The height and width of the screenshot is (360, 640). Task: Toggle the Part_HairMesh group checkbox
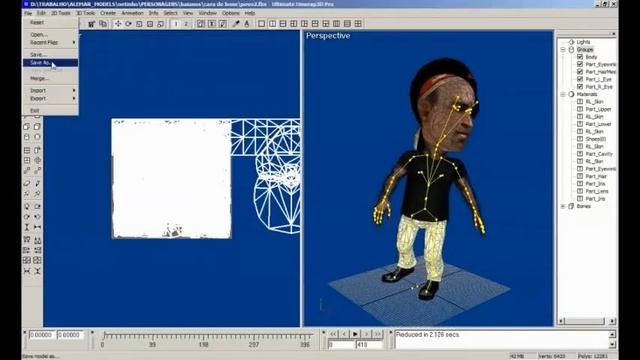coord(580,71)
